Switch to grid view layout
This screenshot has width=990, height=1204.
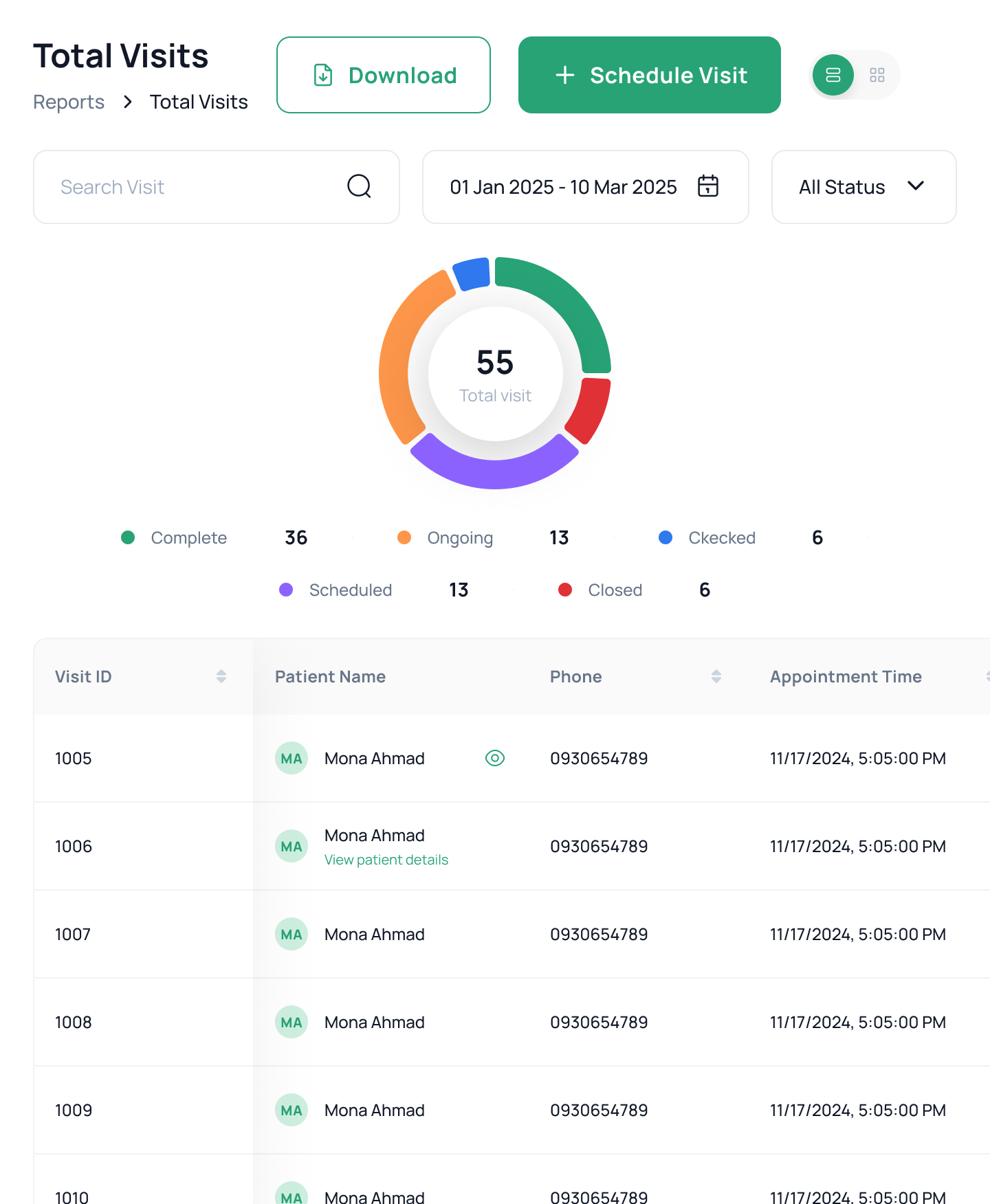coord(877,75)
